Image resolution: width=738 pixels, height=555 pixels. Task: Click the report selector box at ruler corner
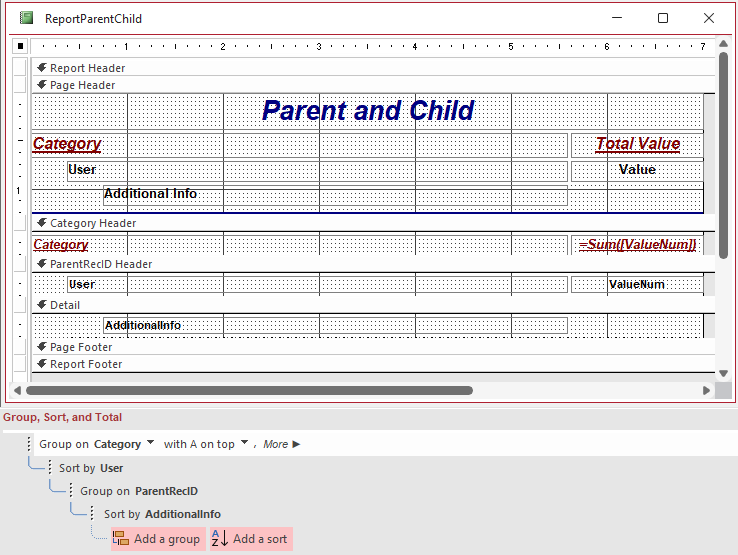tap(20, 46)
